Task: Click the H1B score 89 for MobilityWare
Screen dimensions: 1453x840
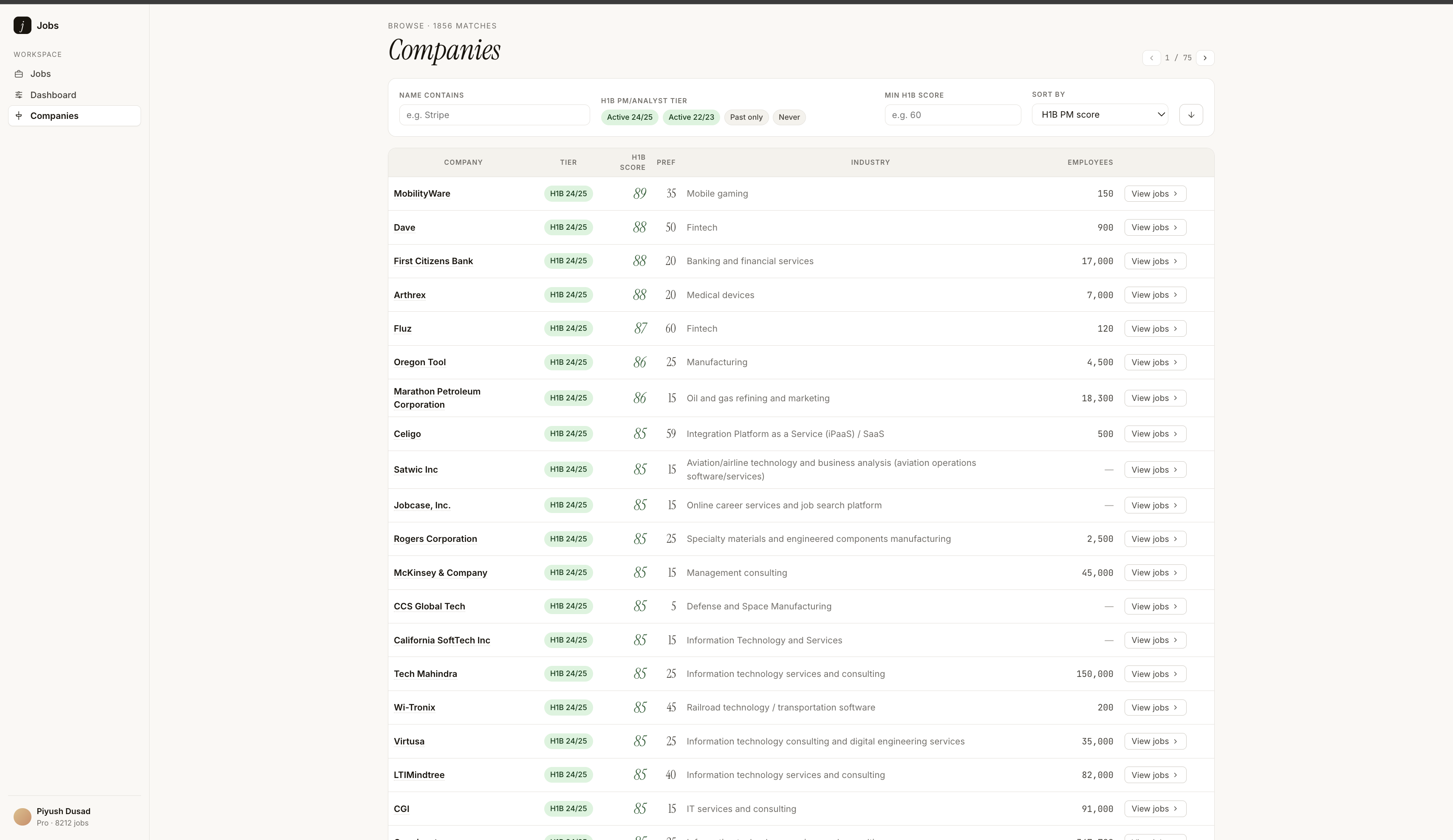Action: 639,194
